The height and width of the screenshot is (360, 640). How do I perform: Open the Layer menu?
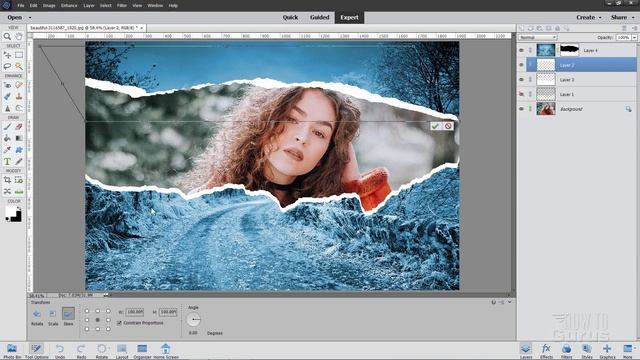pos(89,6)
